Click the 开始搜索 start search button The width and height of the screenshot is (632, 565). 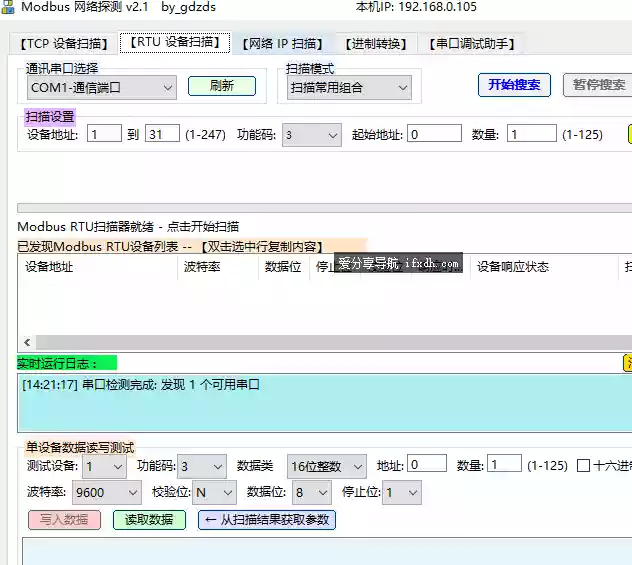[514, 85]
